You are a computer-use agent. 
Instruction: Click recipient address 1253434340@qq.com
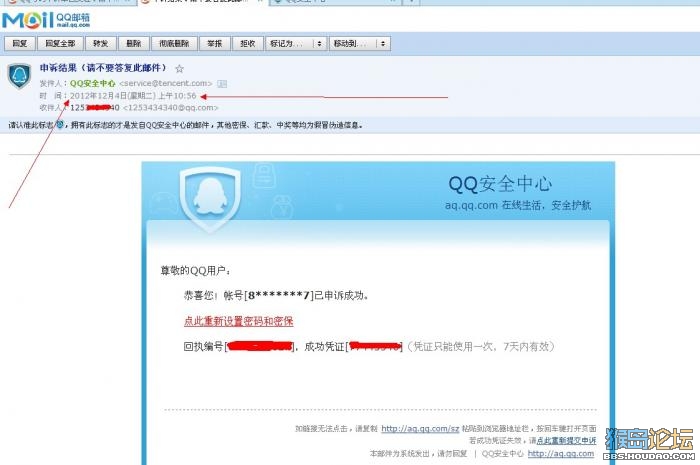coord(171,108)
